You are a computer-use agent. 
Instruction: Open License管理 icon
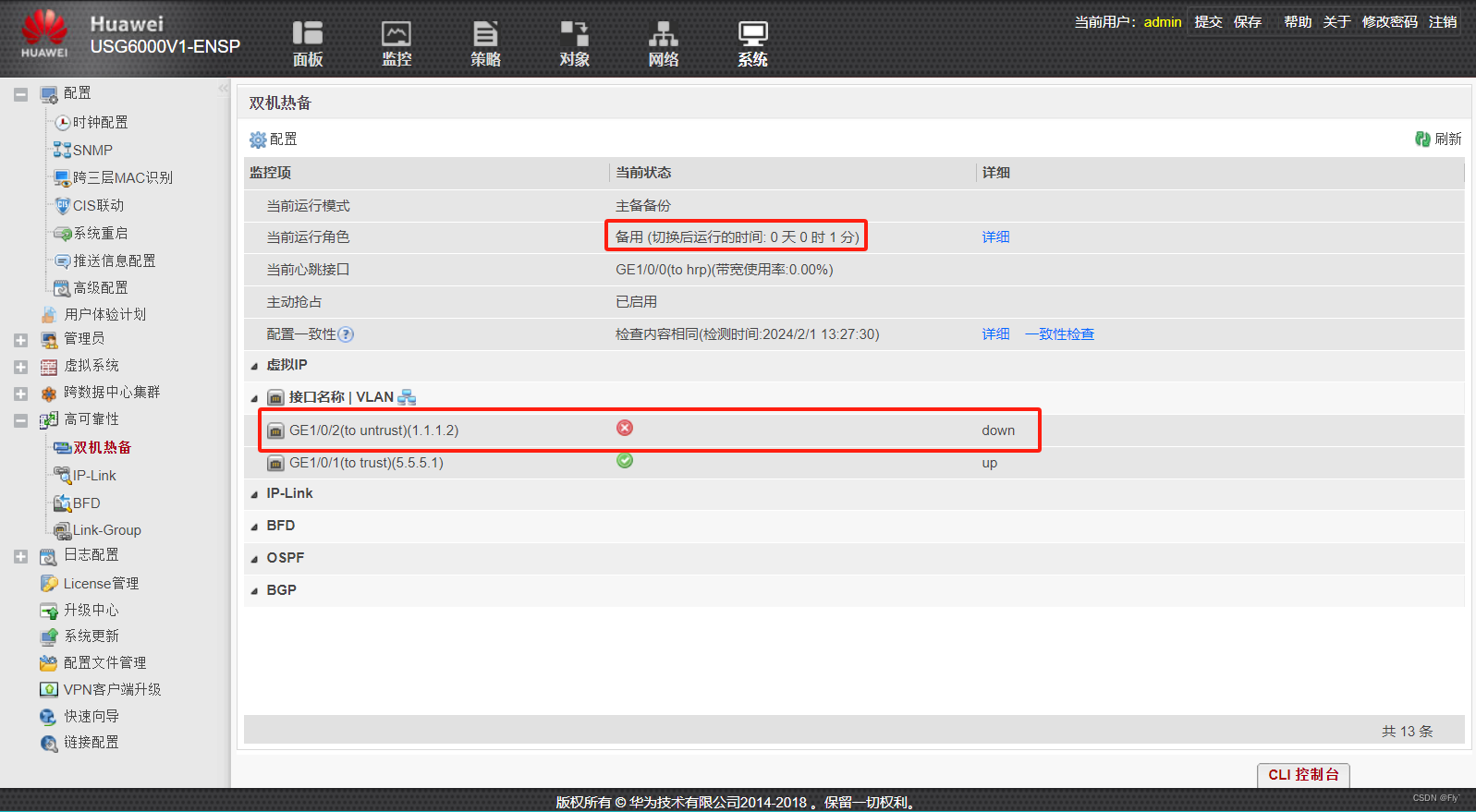pos(49,584)
